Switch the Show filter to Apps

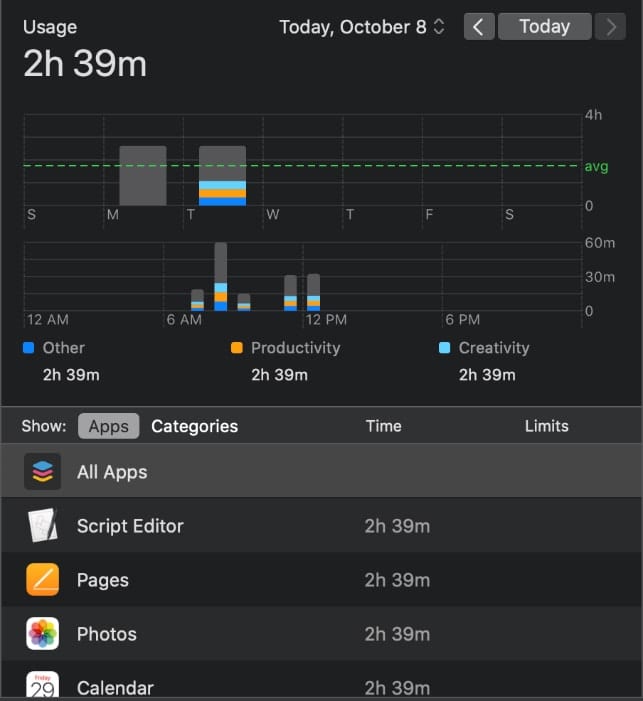pos(108,426)
